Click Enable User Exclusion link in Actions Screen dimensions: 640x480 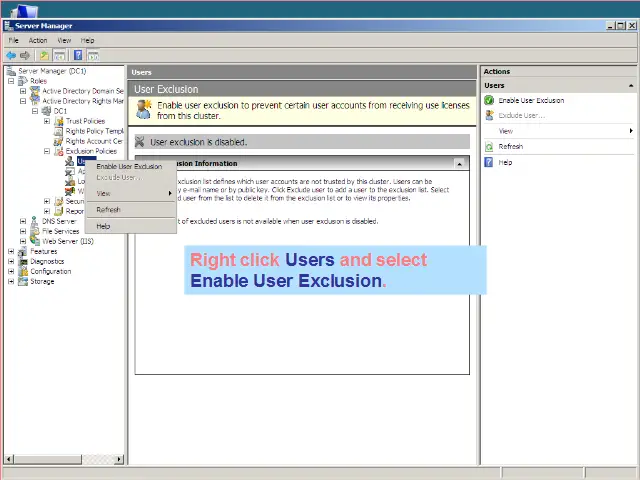531,100
